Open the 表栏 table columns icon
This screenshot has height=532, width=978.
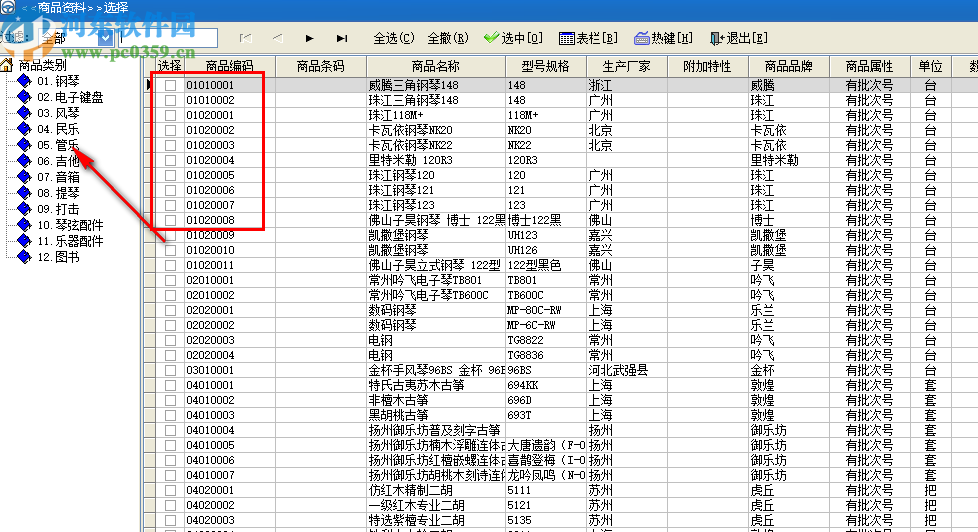[x=566, y=39]
